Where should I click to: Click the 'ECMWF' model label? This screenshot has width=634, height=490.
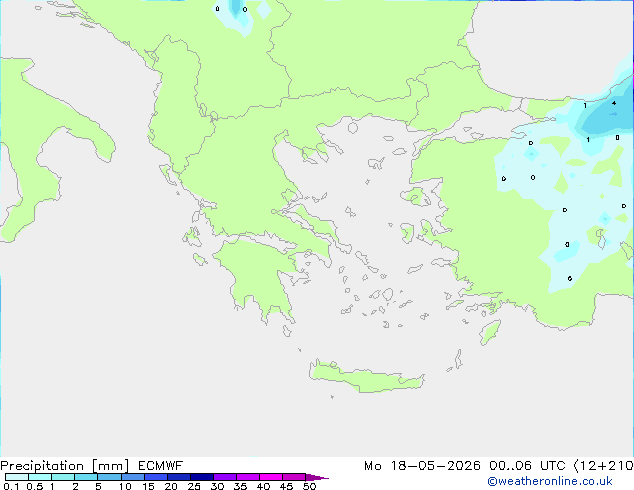[x=161, y=466]
